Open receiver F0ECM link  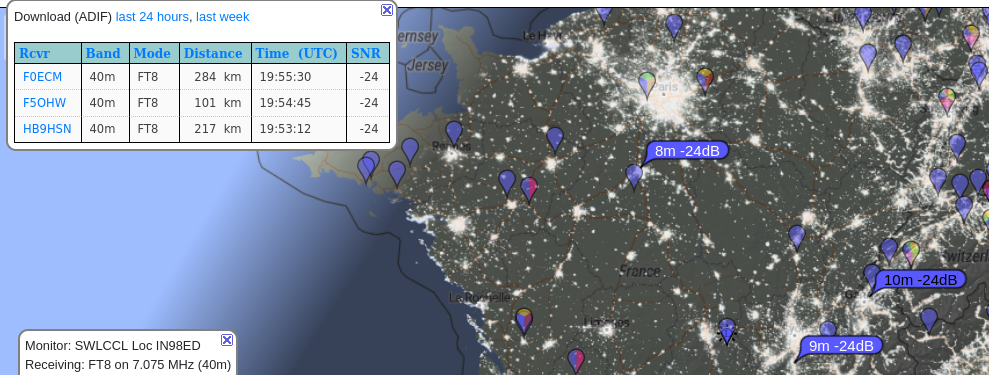pos(42,77)
